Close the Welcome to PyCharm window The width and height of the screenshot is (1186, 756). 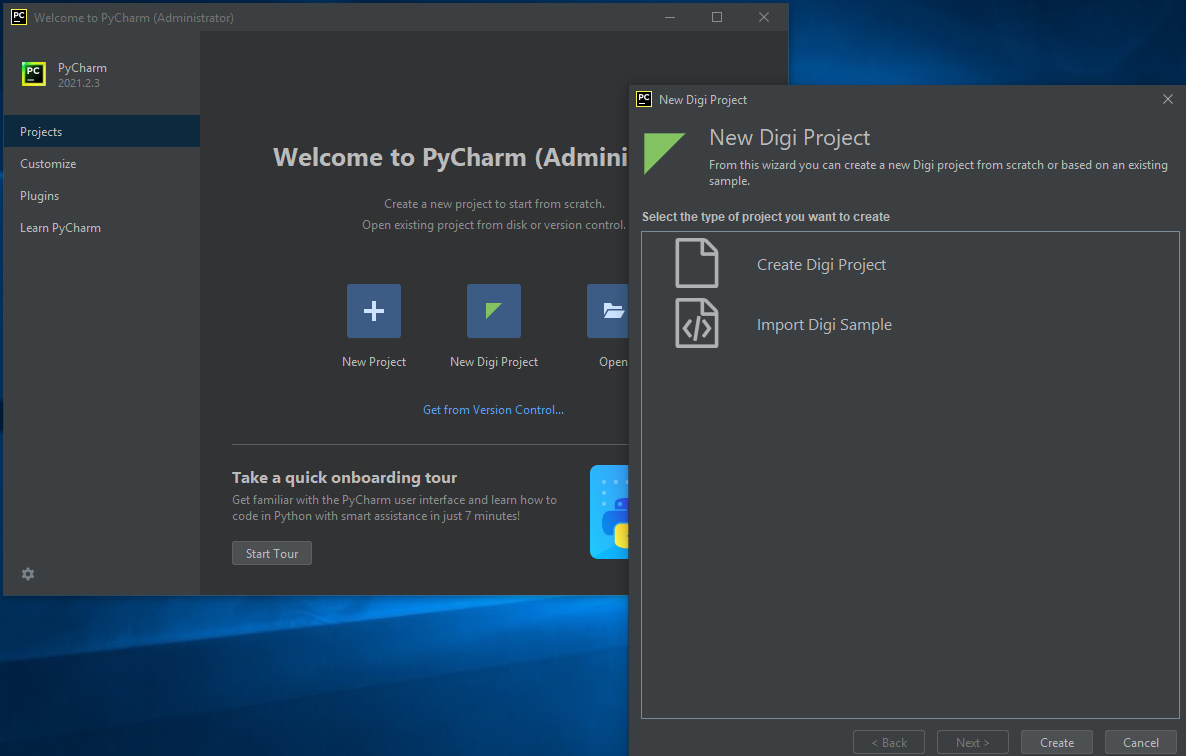tap(764, 17)
